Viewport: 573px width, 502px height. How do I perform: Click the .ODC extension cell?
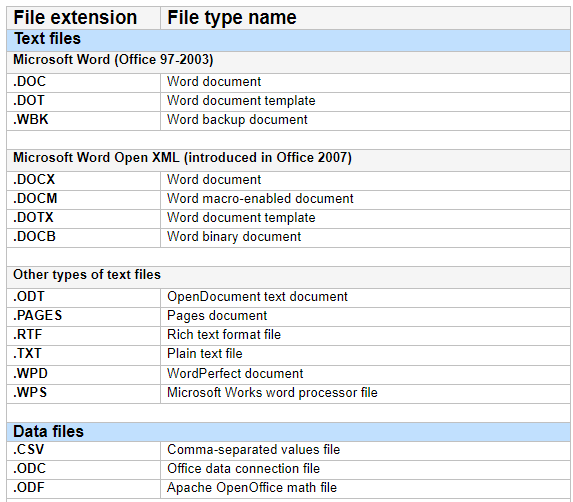83,469
